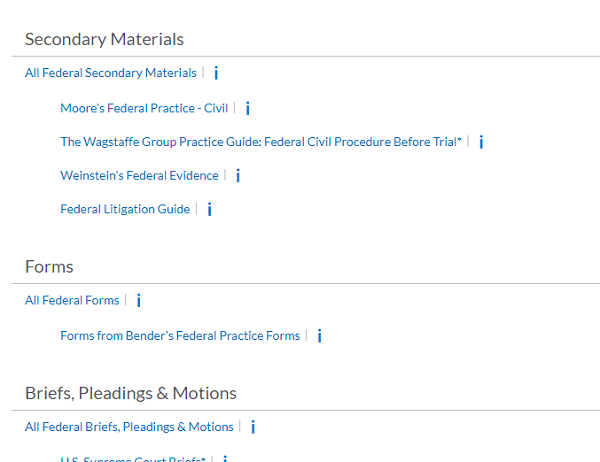Select The Wagstaffe Group Practice Guide link
The height and width of the screenshot is (462, 600).
[260, 142]
